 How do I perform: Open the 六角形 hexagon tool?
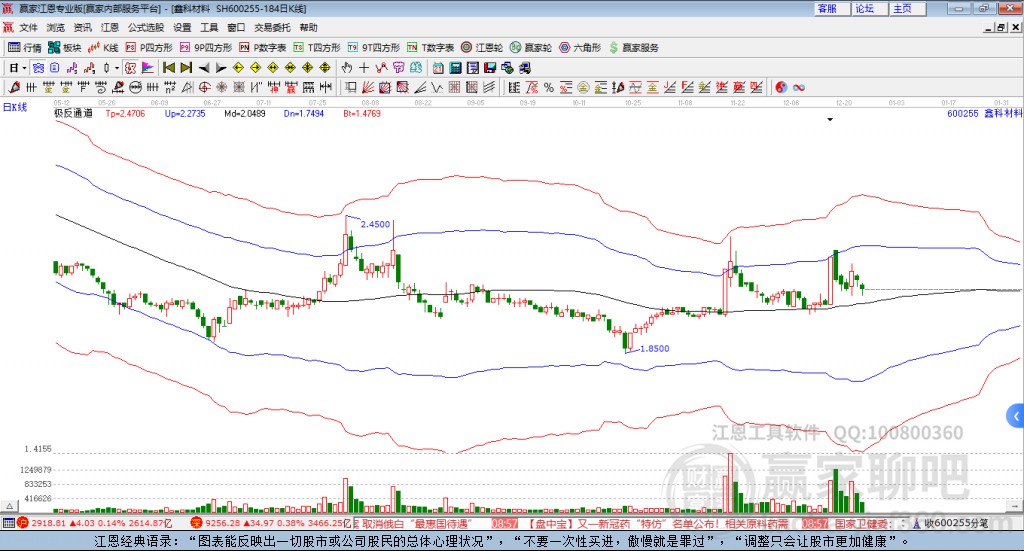pyautogui.click(x=579, y=48)
